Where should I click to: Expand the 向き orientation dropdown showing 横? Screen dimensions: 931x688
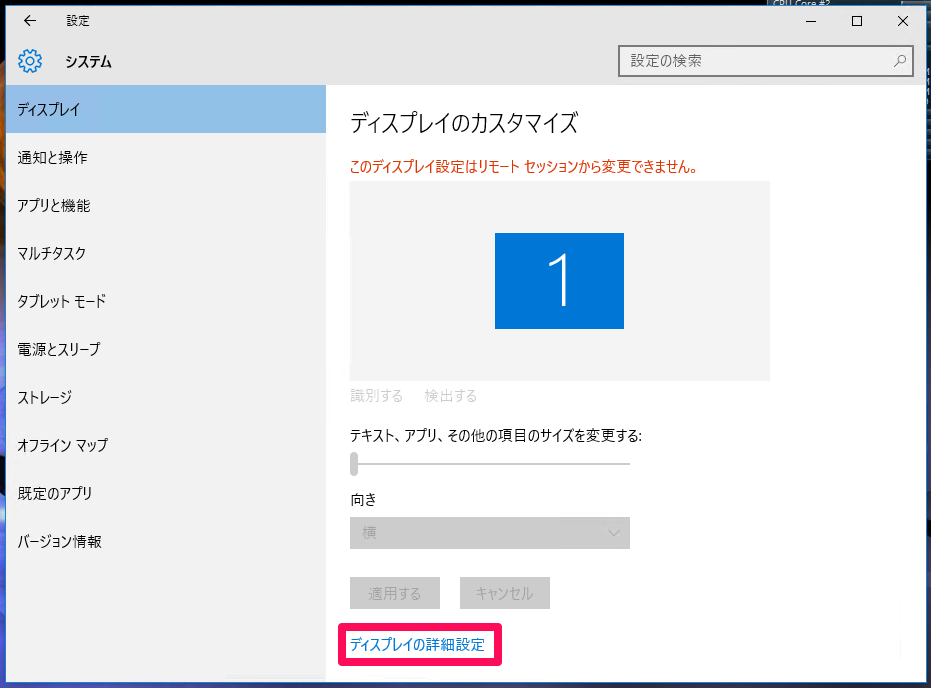click(x=490, y=533)
